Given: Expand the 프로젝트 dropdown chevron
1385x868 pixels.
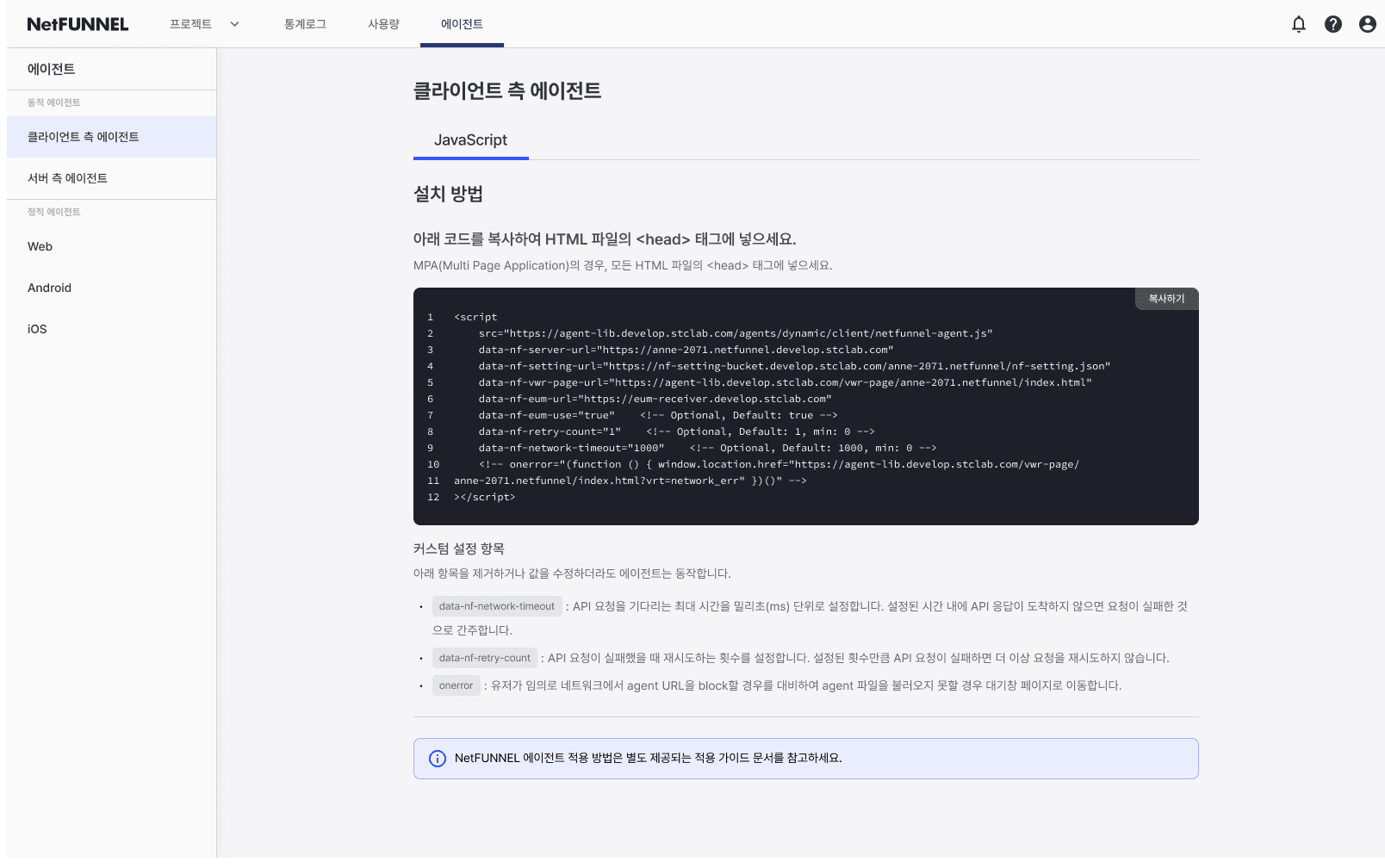Looking at the screenshot, I should click(234, 24).
